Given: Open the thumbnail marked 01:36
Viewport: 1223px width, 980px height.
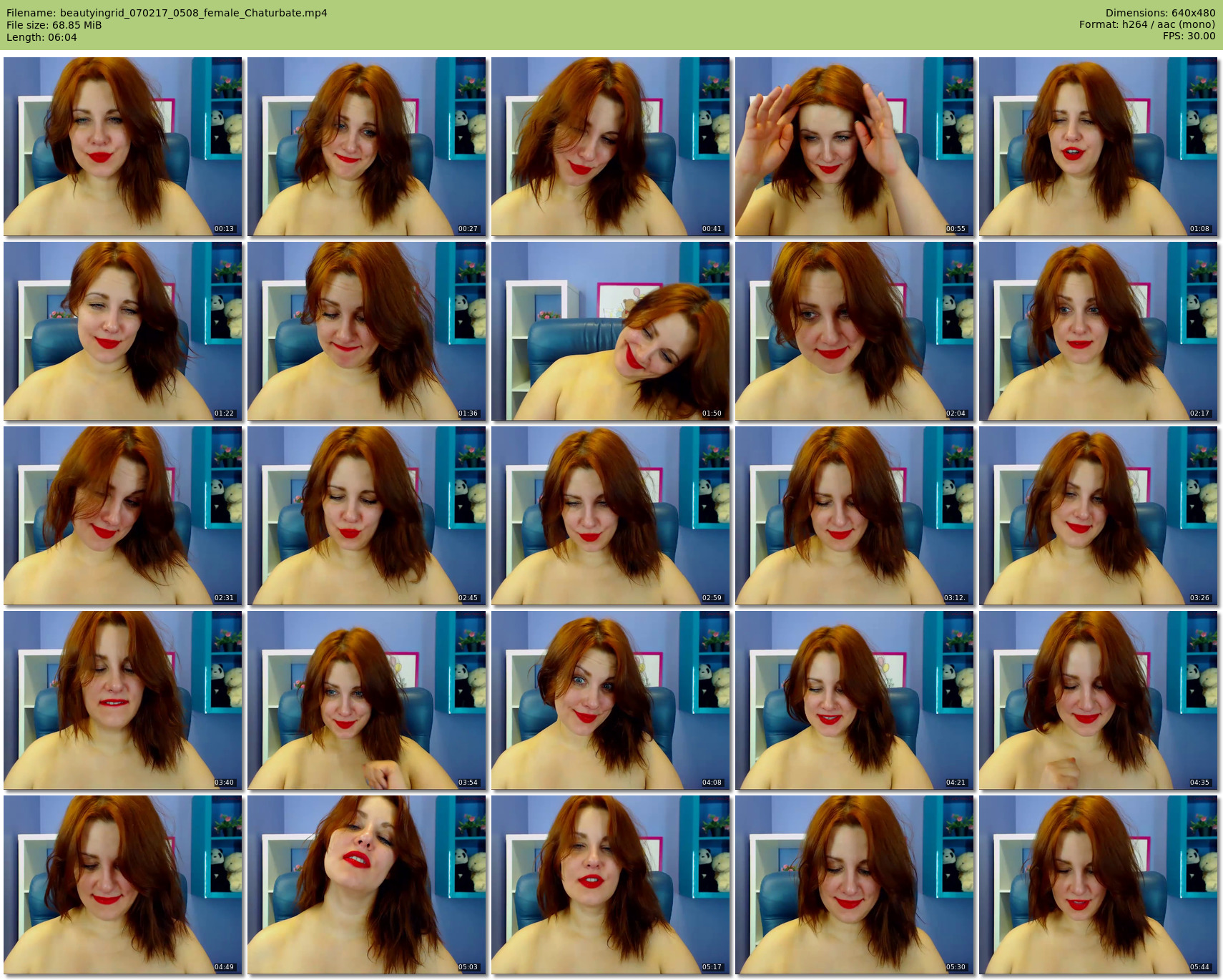Looking at the screenshot, I should pos(367,331).
